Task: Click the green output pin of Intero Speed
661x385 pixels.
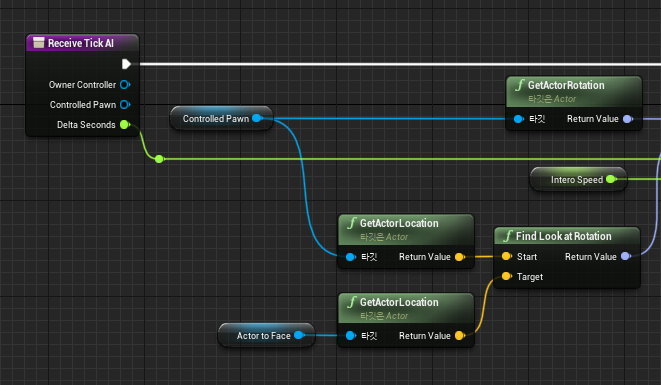Action: [610, 180]
